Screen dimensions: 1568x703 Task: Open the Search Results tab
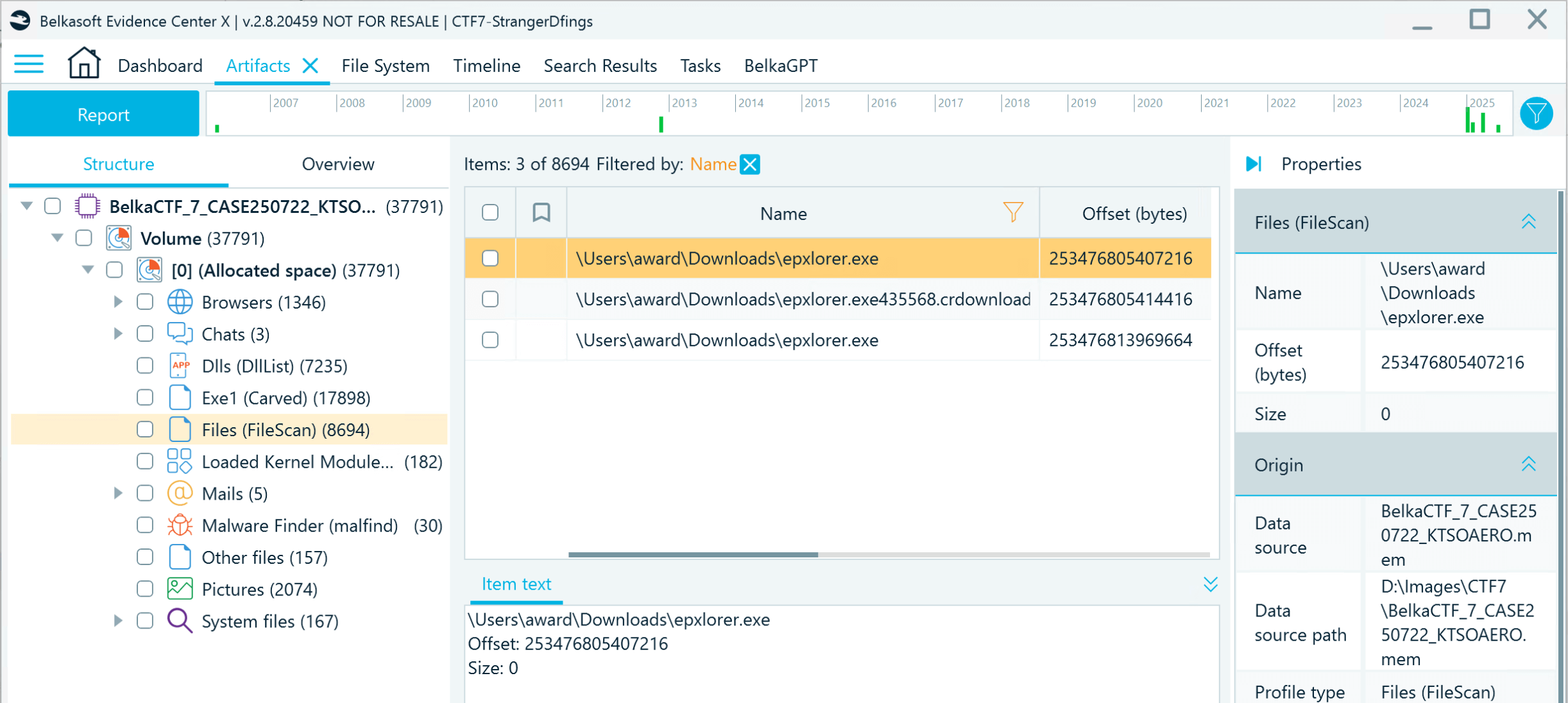pyautogui.click(x=601, y=65)
